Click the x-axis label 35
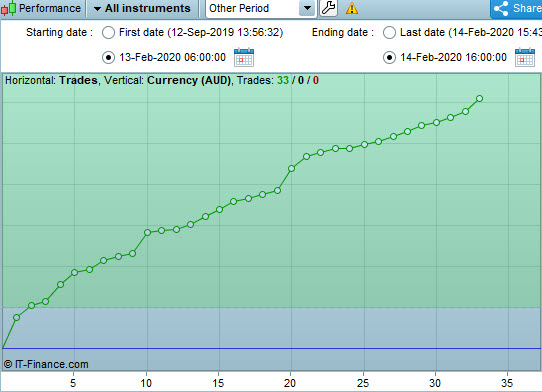 point(507,383)
